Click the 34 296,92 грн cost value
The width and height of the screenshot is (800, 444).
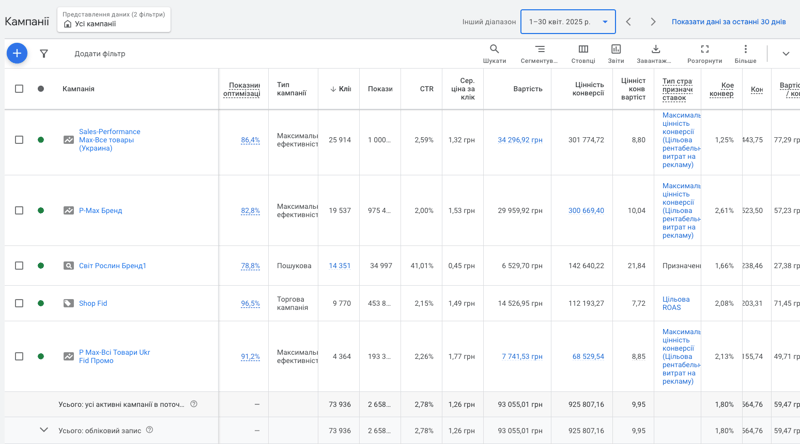tap(520, 140)
